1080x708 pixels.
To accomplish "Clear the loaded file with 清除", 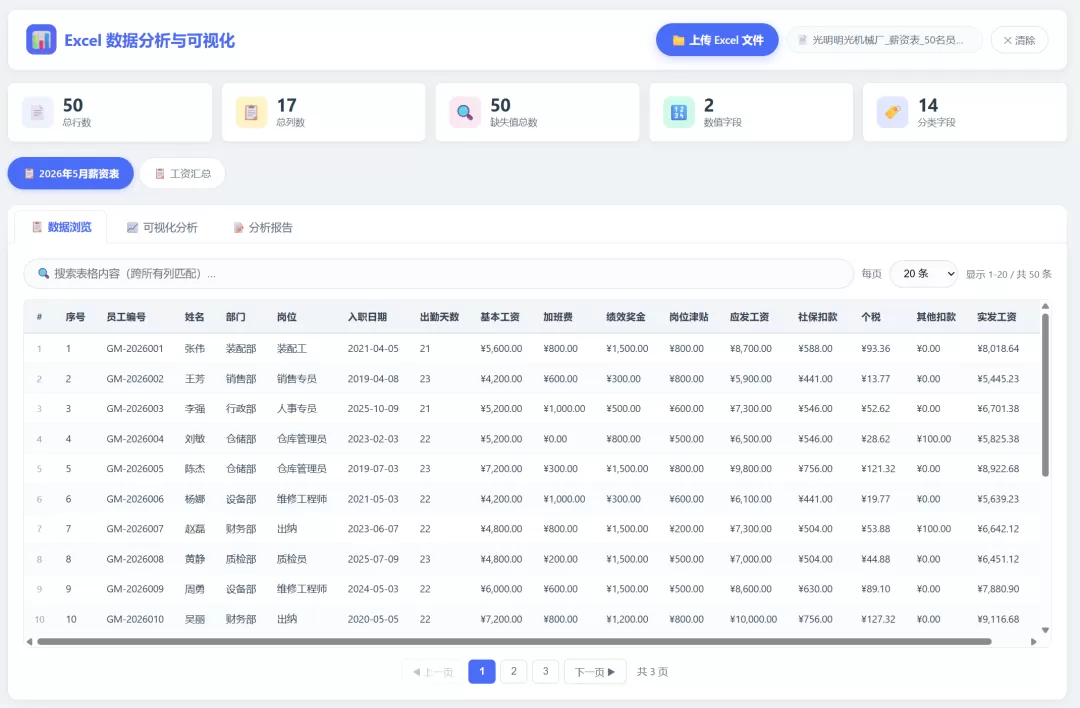I will 1019,40.
